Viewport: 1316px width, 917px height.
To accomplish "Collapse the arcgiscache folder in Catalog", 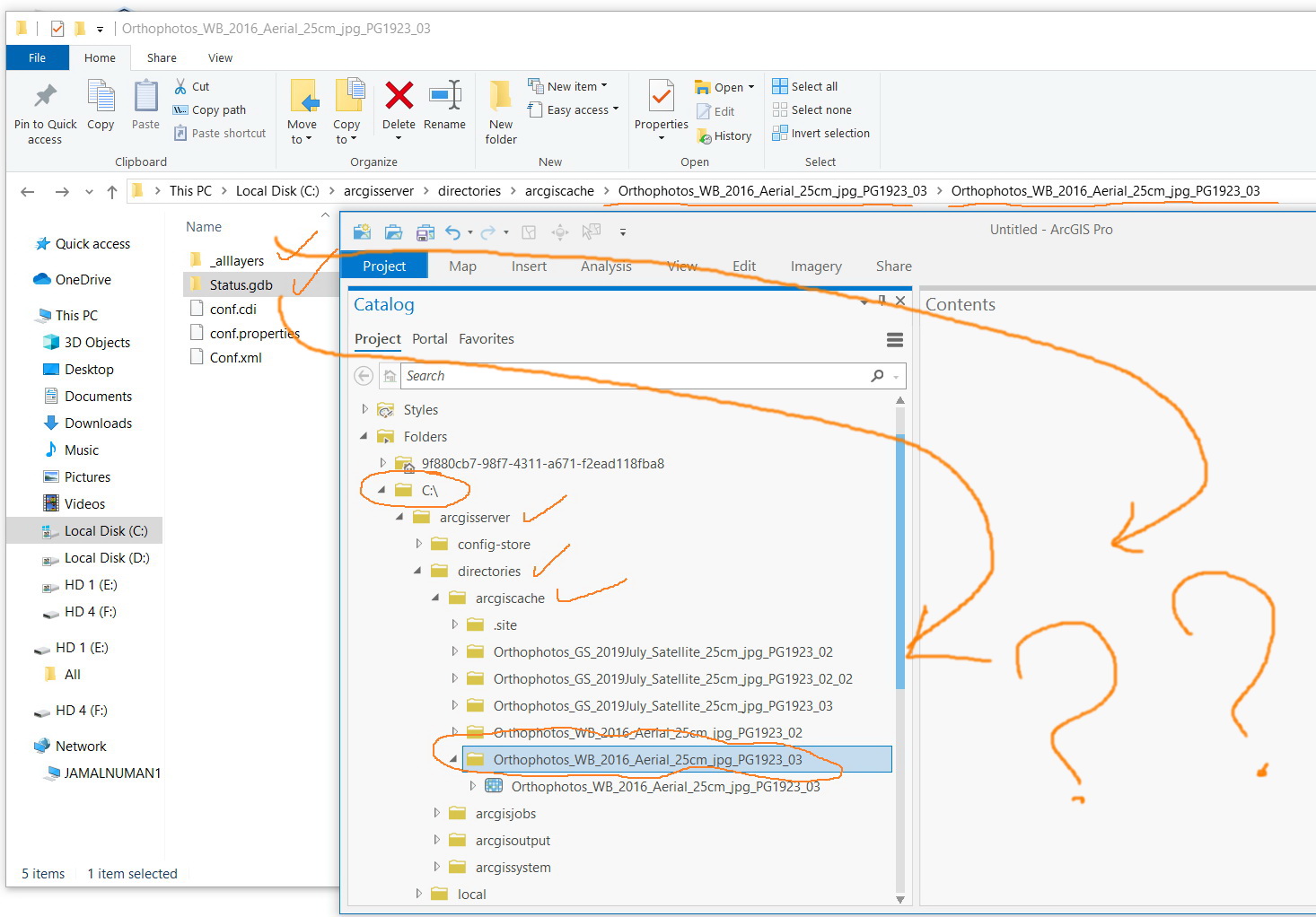I will (435, 598).
